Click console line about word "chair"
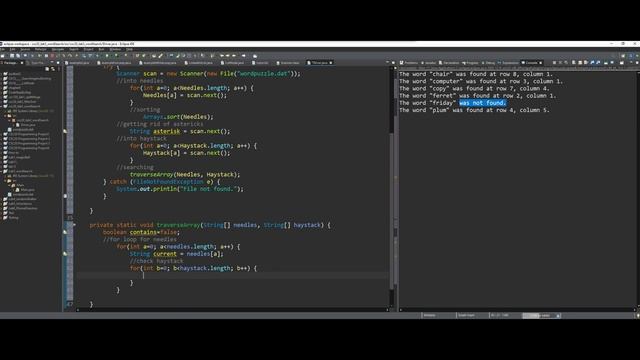The image size is (640, 360). [x=476, y=74]
